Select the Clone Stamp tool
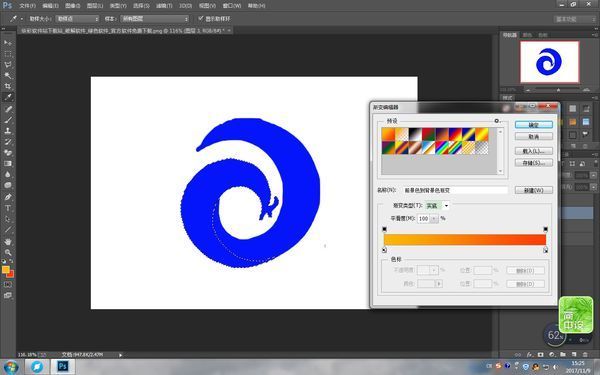Screen dimensions: 600x375 (8, 130)
